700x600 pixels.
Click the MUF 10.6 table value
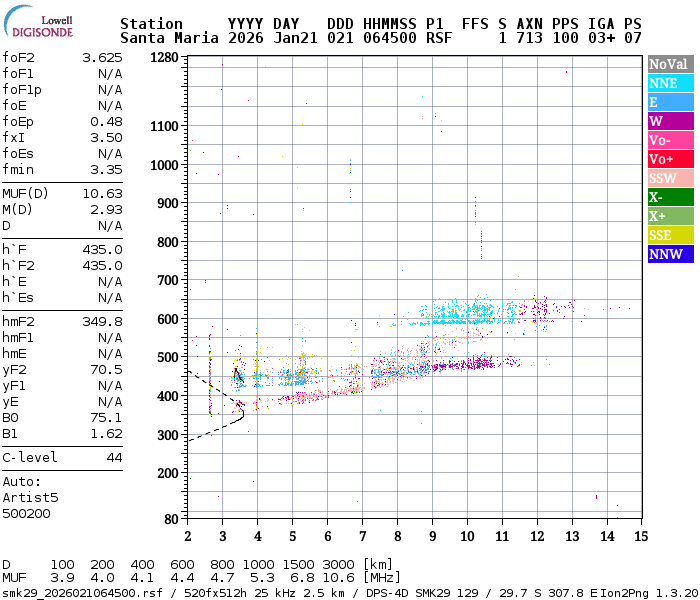tap(338, 578)
